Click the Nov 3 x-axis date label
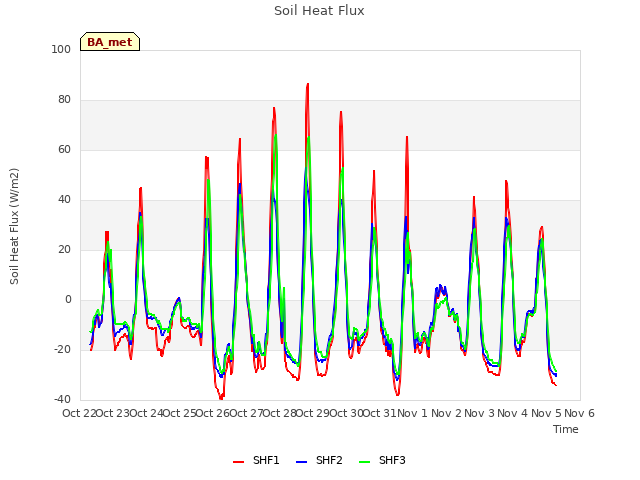 click(x=480, y=413)
